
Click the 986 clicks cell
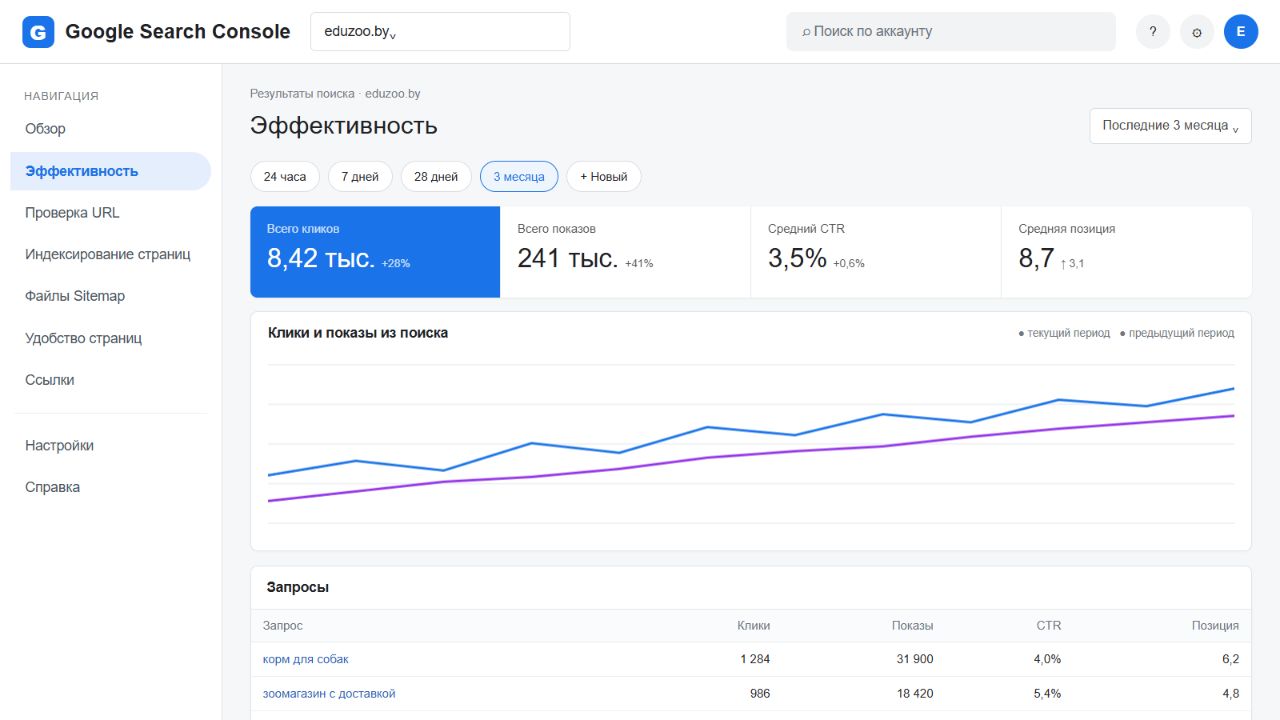pos(760,694)
